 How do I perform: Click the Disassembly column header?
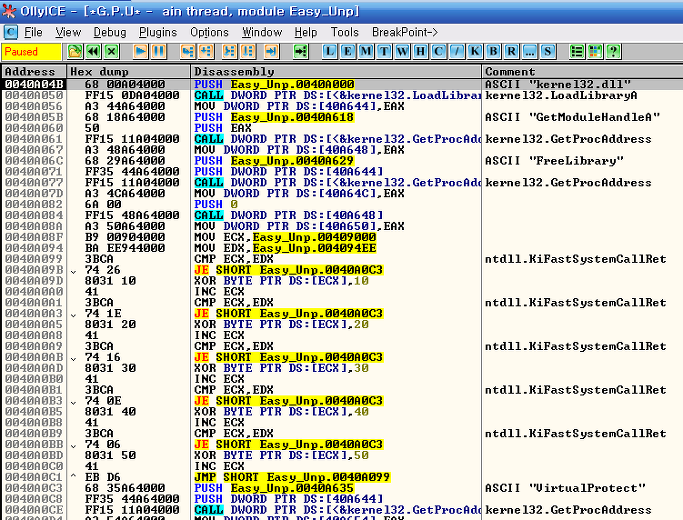[336, 71]
